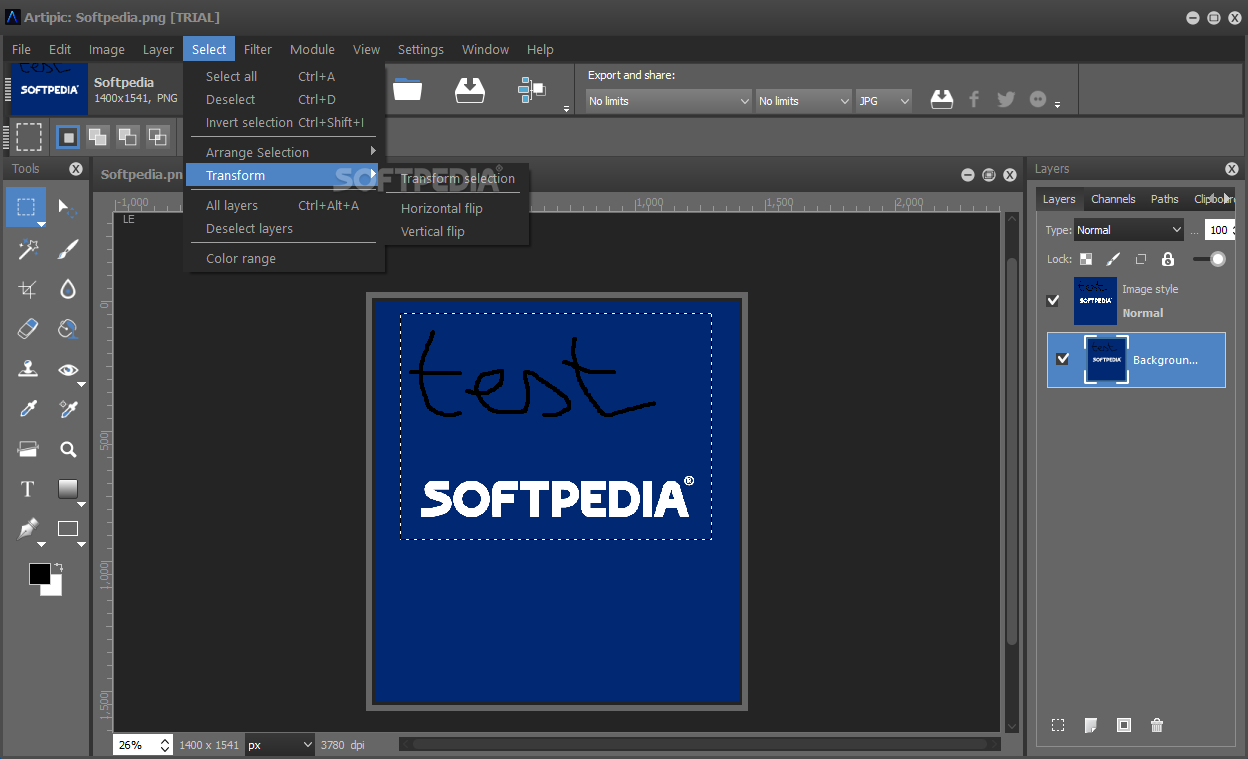Image resolution: width=1248 pixels, height=759 pixels.
Task: Select the magic wand tool
Action: pyautogui.click(x=27, y=249)
